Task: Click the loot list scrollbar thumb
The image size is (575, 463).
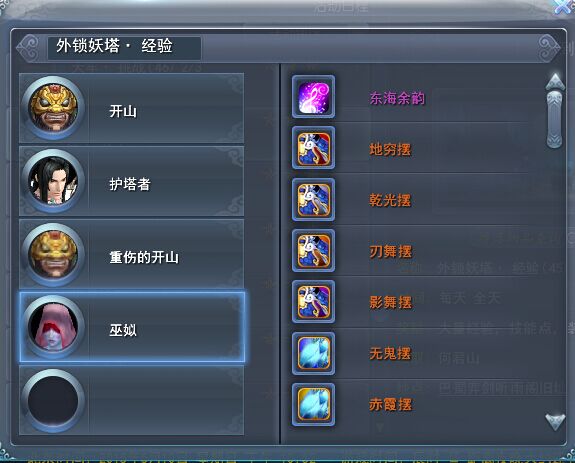Action: point(554,120)
